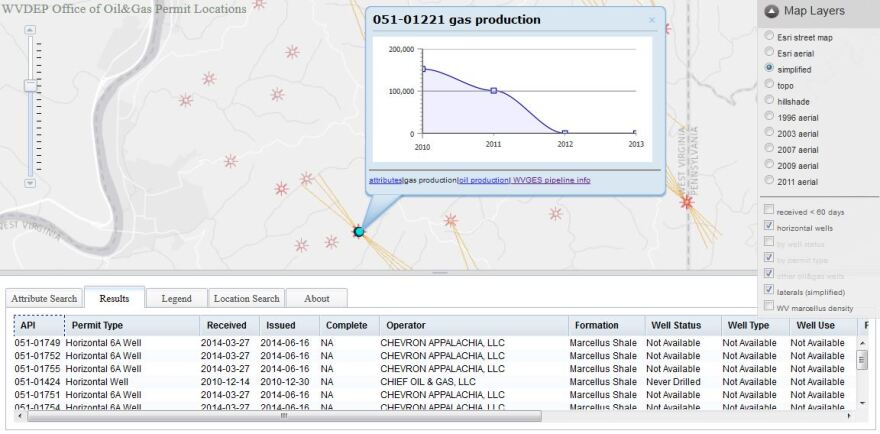
Task: Open the Legend tab
Action: click(x=176, y=299)
